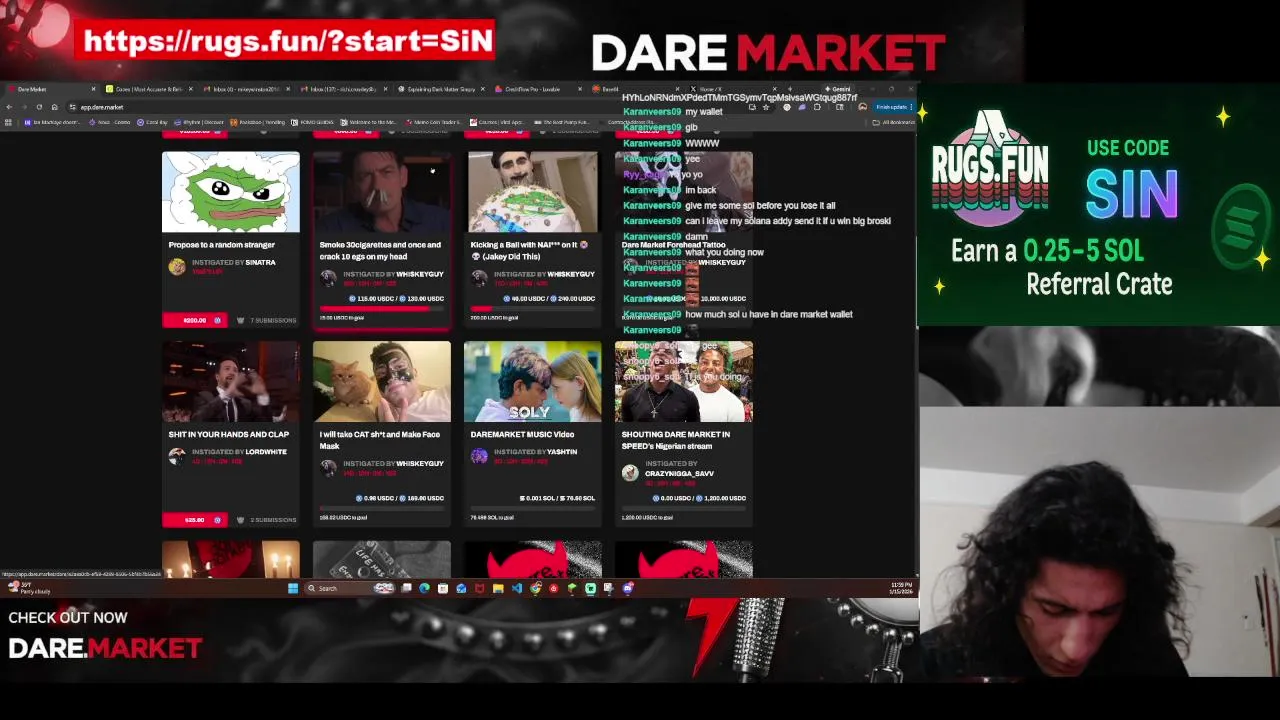Open the YASHTIN instigator avatar
The image size is (1280, 720).
479,456
